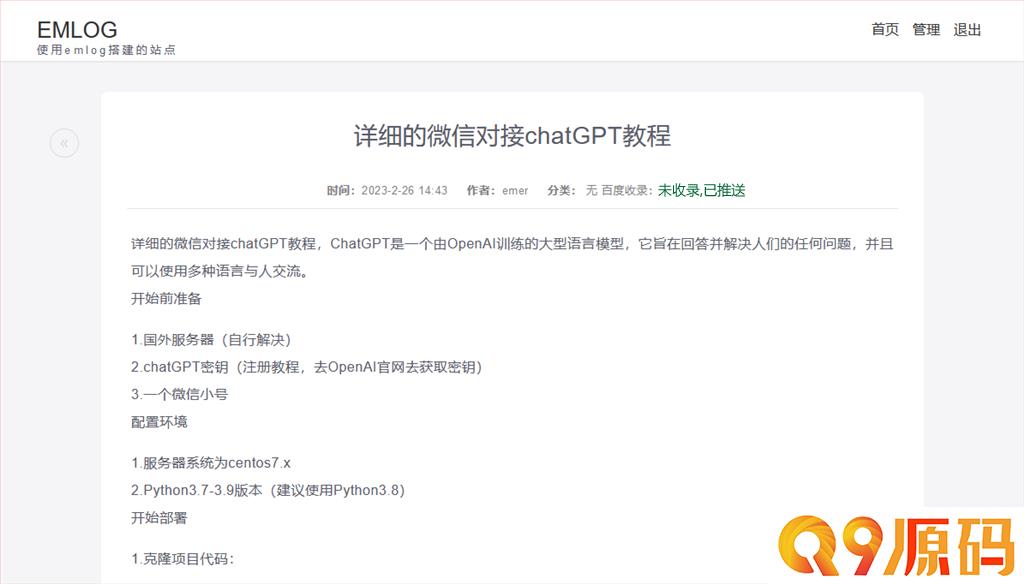Click the date 2023-2-26 14:43
1024x584 pixels.
pos(404,191)
